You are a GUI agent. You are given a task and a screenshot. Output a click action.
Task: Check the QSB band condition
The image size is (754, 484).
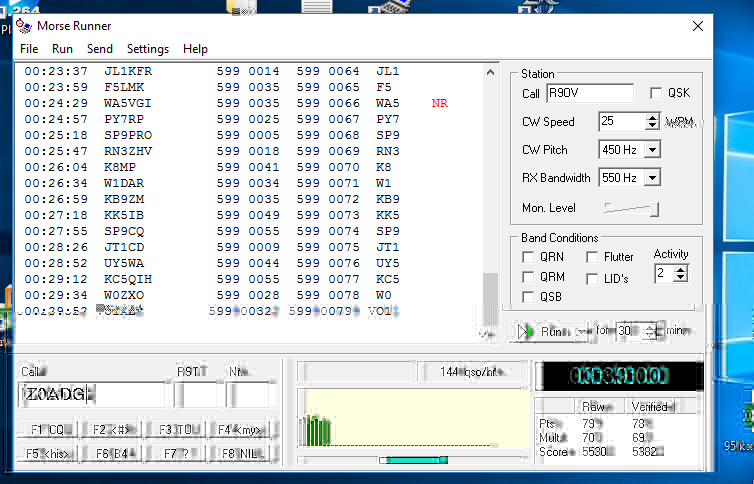coord(528,297)
